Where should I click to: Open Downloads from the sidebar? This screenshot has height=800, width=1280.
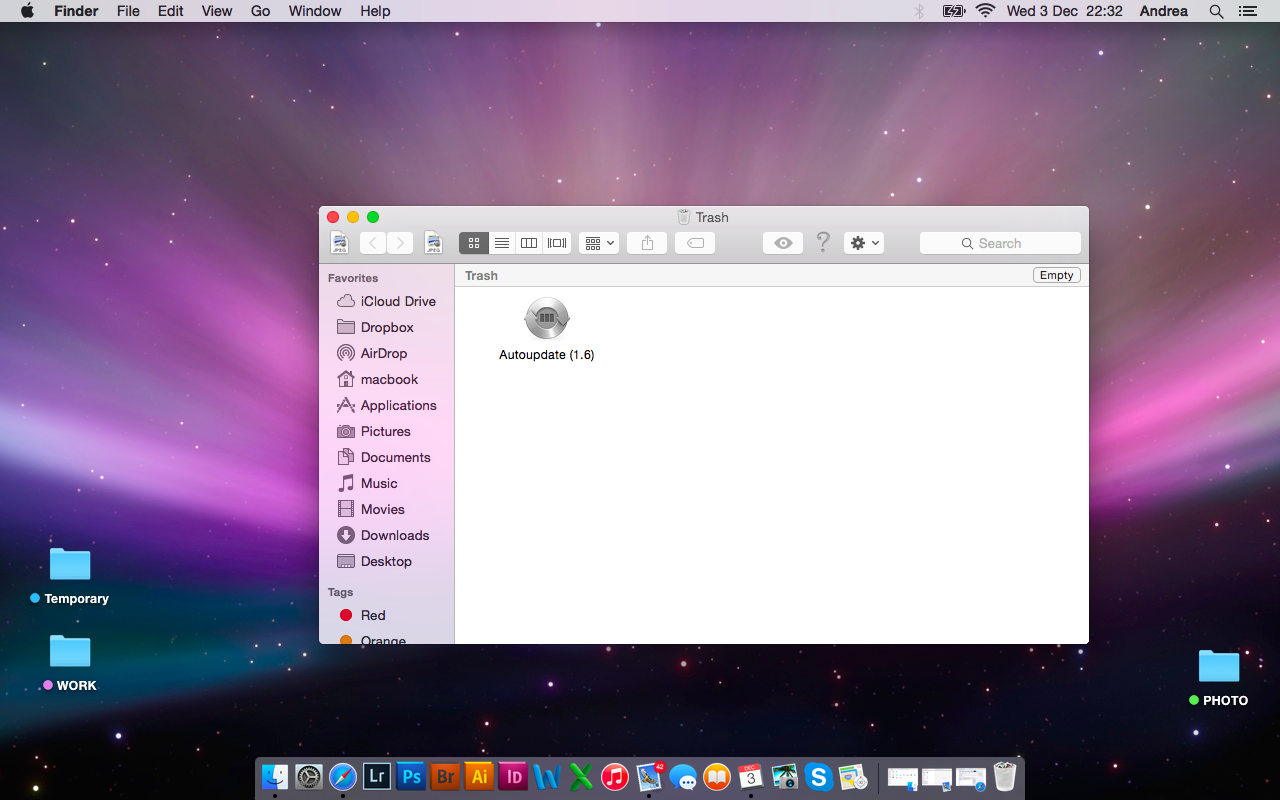click(x=387, y=535)
